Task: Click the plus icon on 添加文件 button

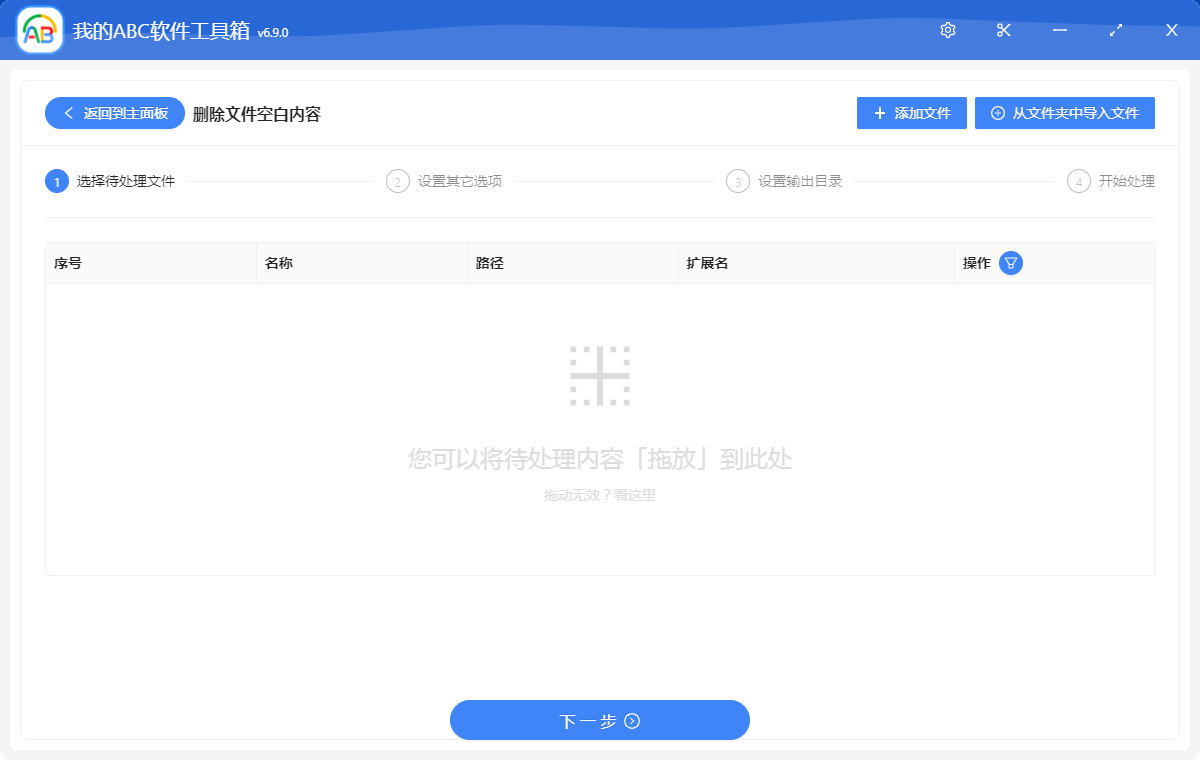Action: pos(880,113)
